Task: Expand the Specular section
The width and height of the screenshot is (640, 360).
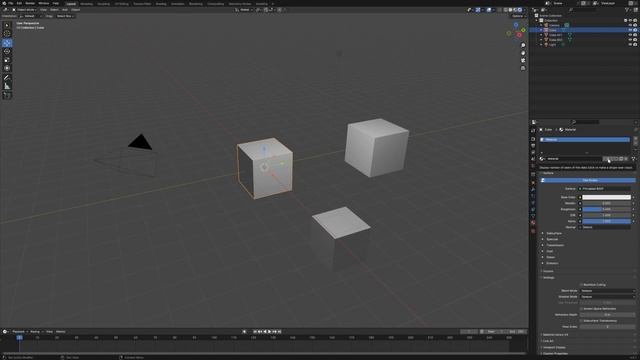Action: (552, 240)
